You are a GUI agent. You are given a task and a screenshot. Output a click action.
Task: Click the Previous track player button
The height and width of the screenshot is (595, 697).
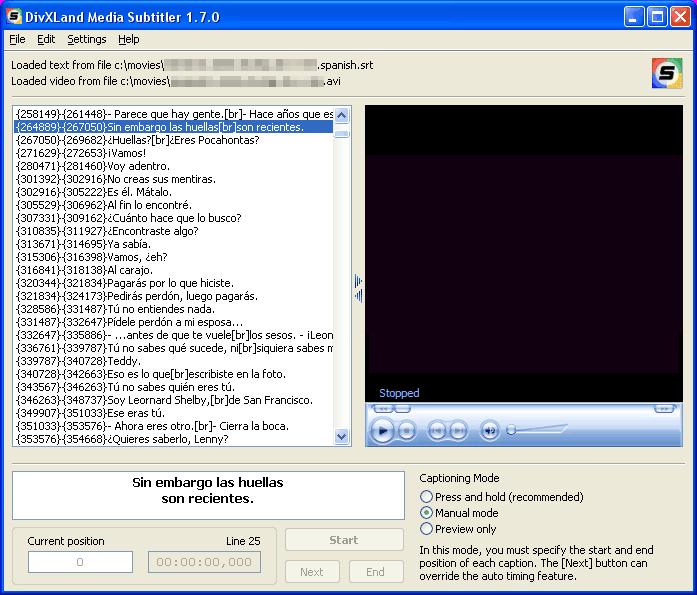coord(437,430)
